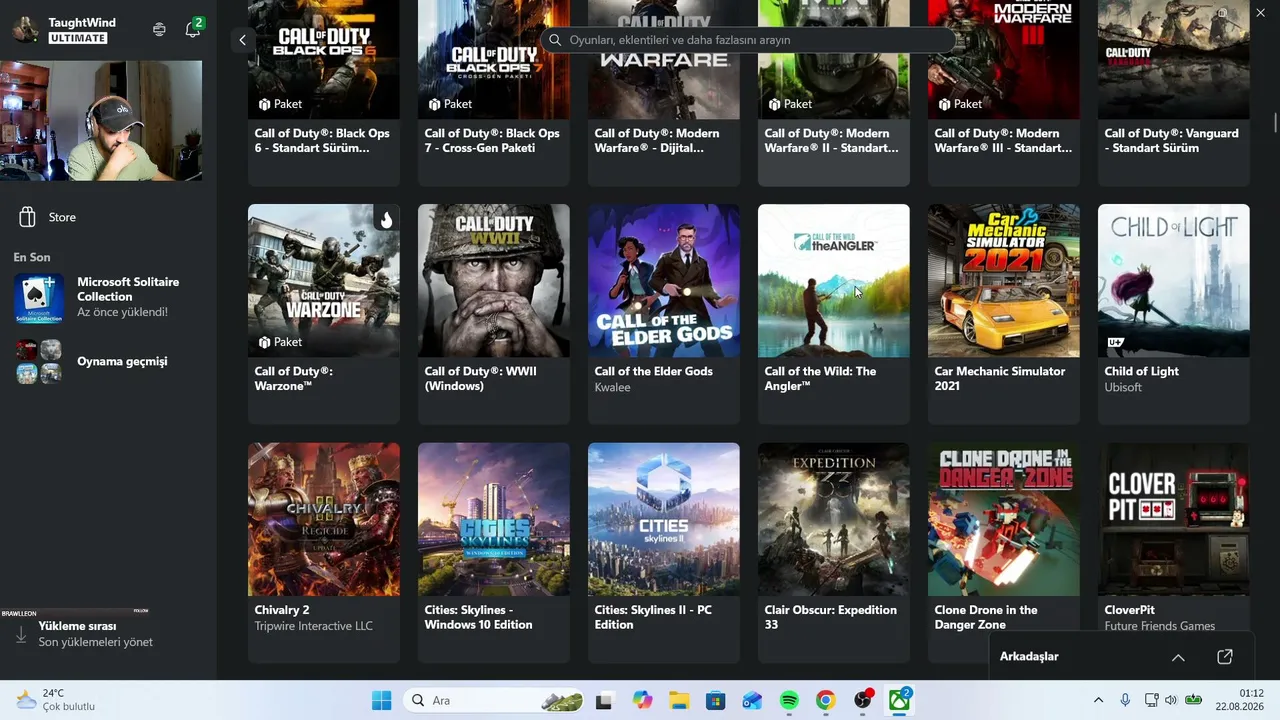Image resolution: width=1280 pixels, height=720 pixels.
Task: Open Google Chrome from the taskbar
Action: pos(826,700)
